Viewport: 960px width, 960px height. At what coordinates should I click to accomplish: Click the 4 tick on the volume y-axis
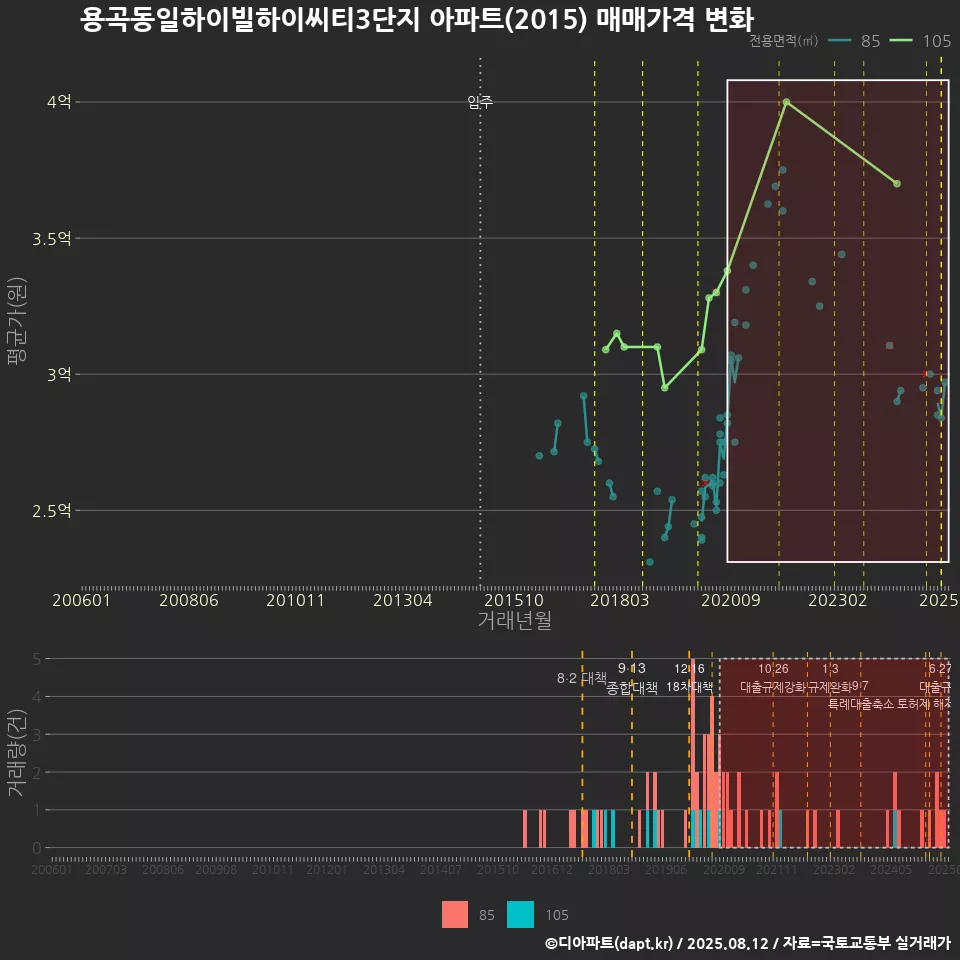37,697
